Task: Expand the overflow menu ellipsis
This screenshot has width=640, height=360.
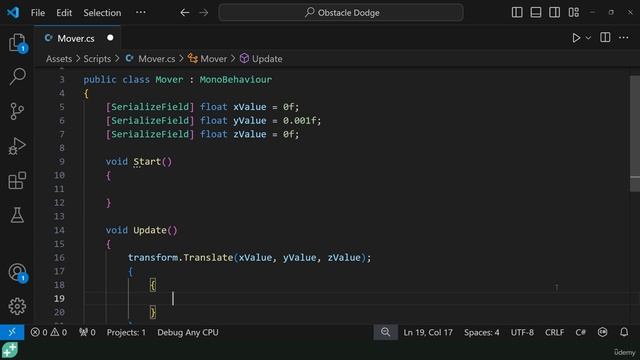Action: (140, 12)
